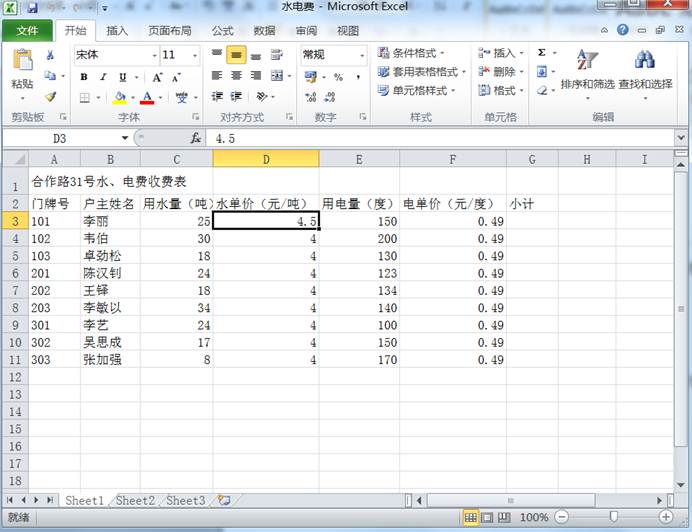Toggle italic formatting

[x=103, y=77]
